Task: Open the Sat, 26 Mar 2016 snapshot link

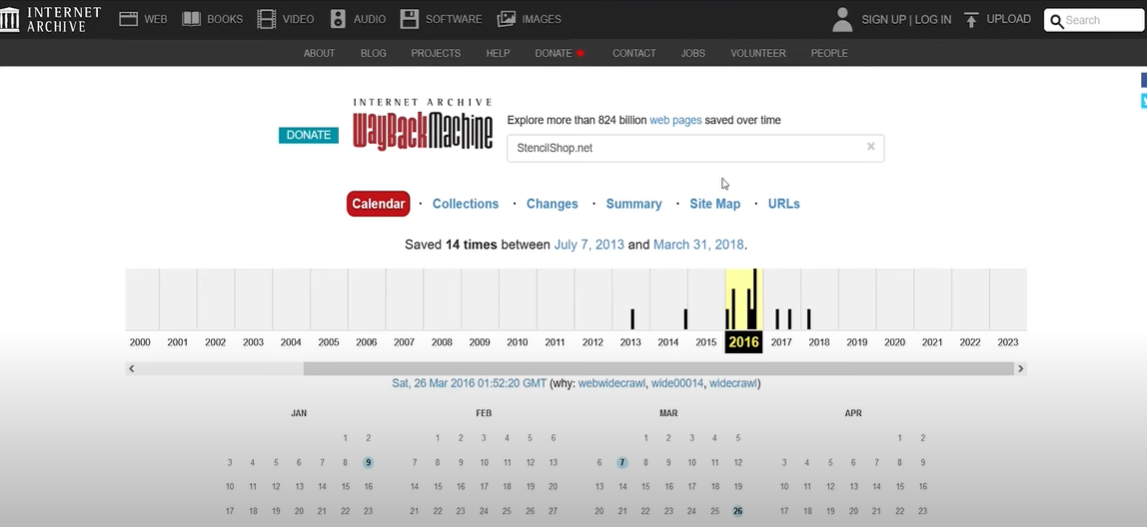Action: 469,383
